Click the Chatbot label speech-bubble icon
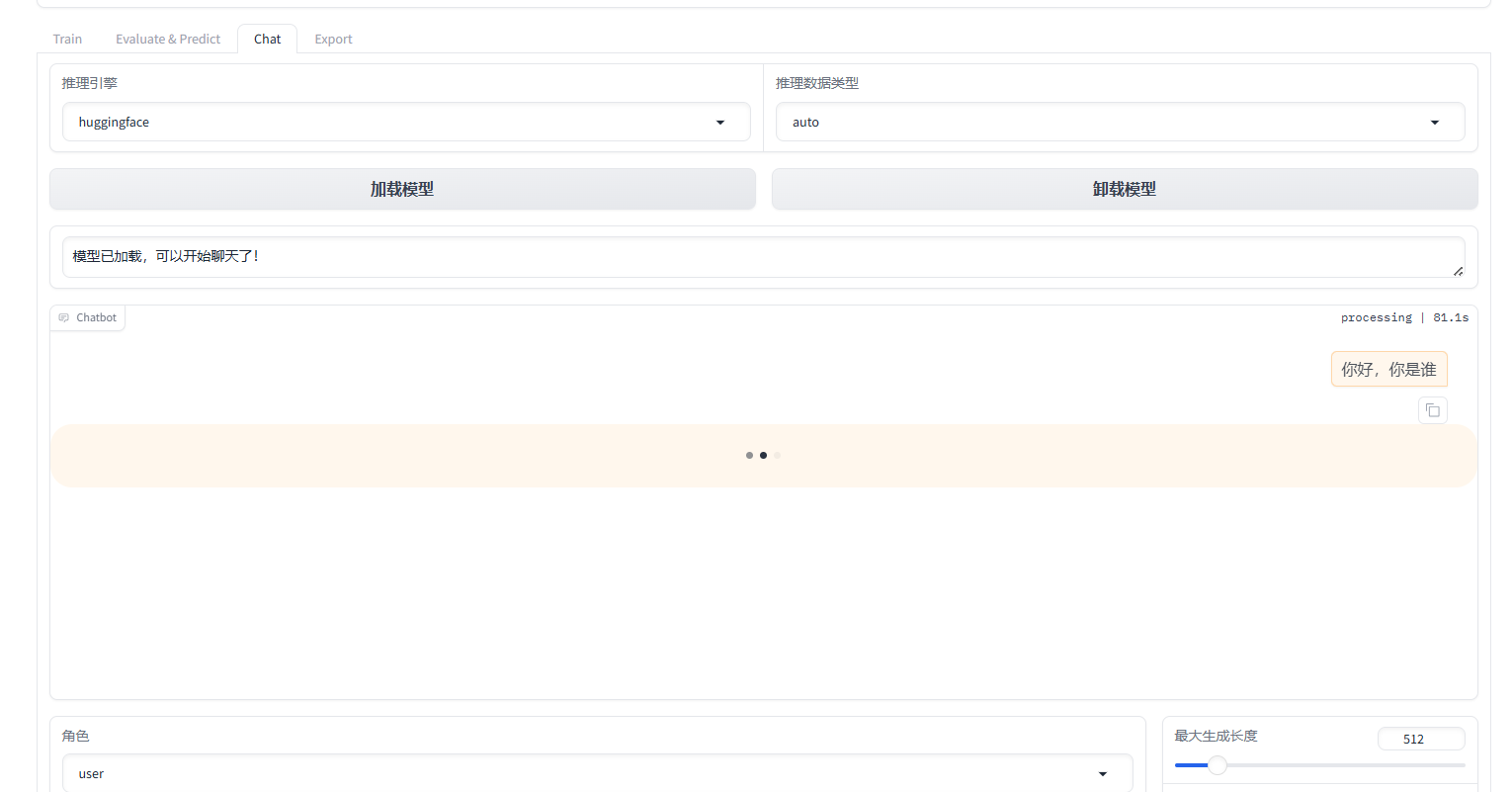1512x792 pixels. point(64,318)
